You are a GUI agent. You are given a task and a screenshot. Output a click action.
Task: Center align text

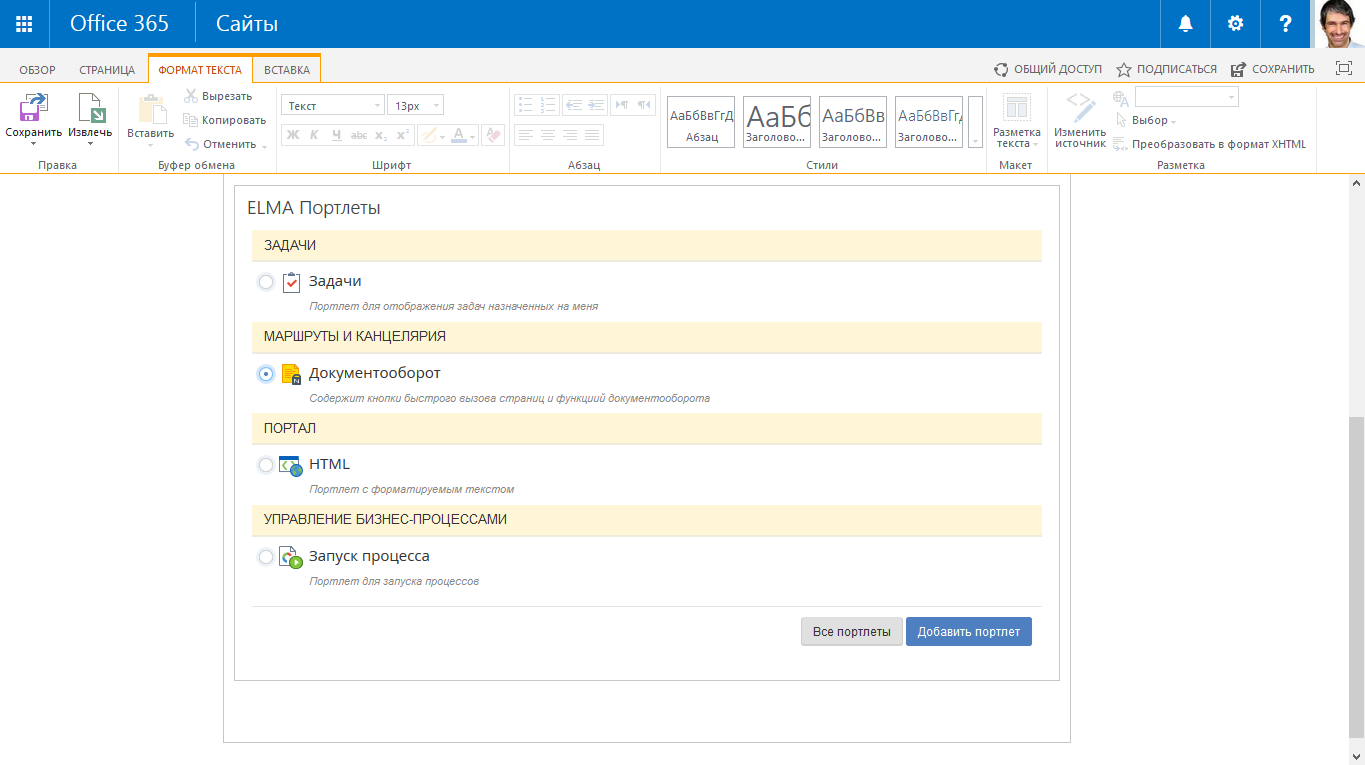coord(547,135)
